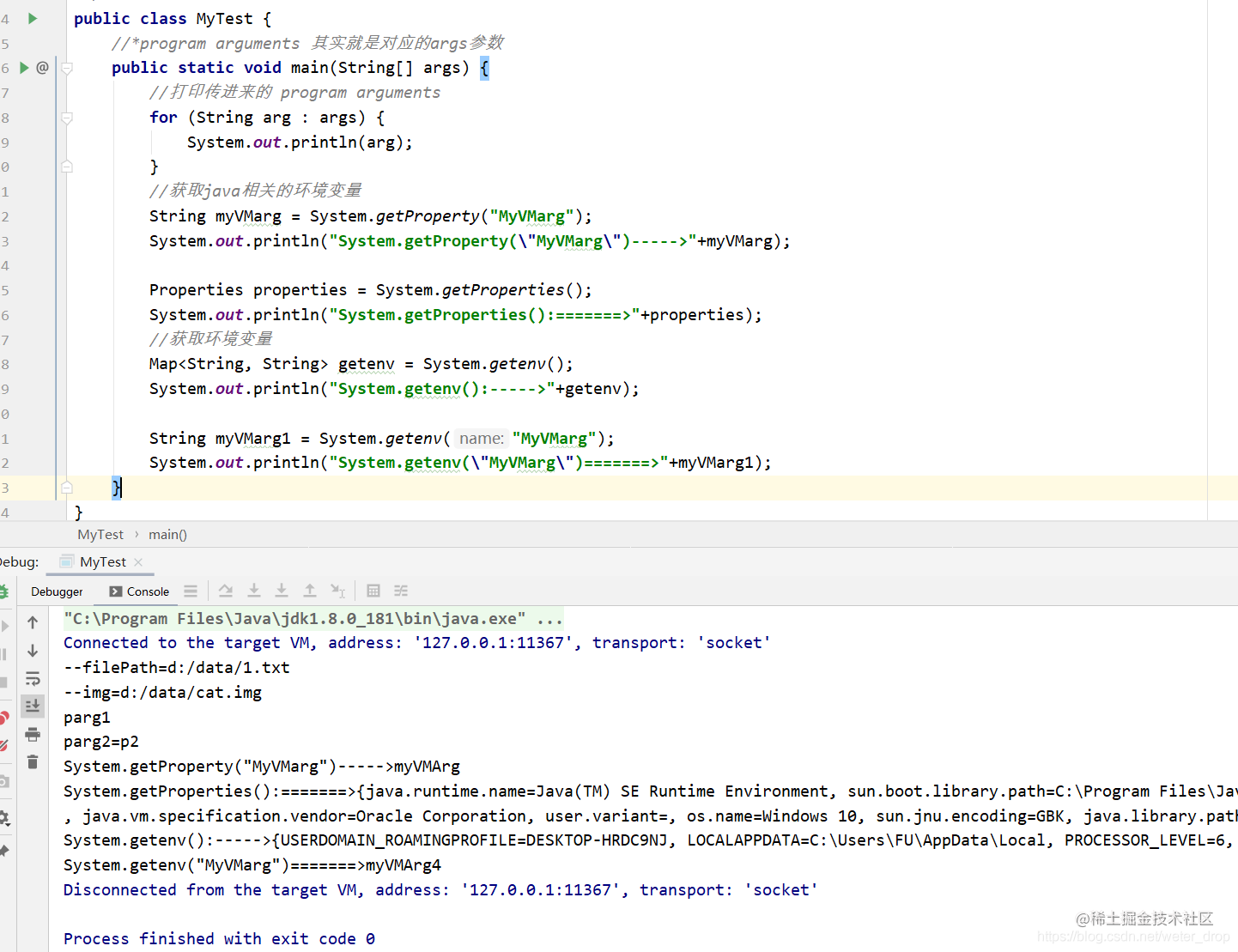Click the Run to Cursor icon
The width and height of the screenshot is (1238, 952).
(x=337, y=591)
